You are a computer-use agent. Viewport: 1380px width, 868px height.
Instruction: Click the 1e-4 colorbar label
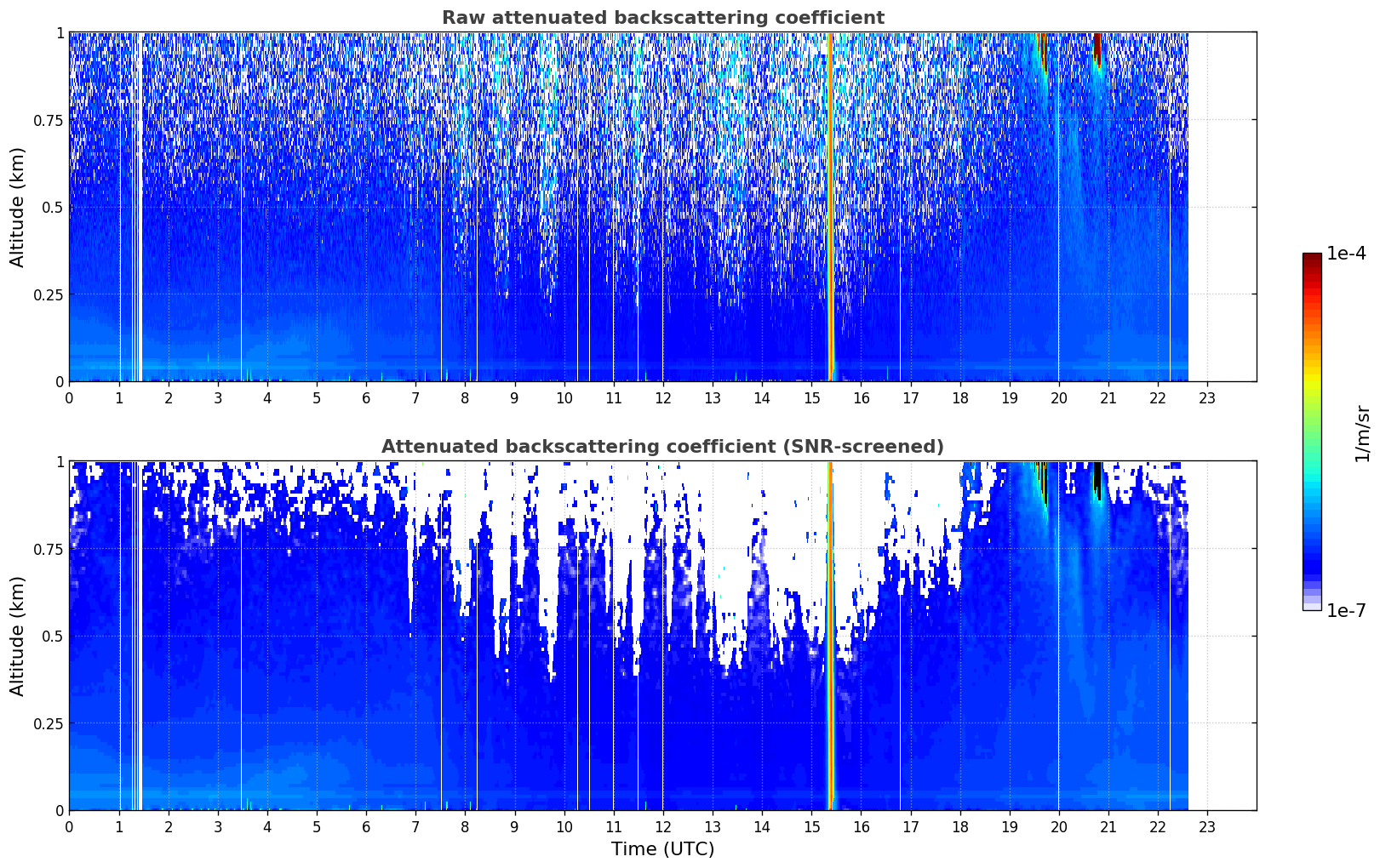click(x=1346, y=254)
